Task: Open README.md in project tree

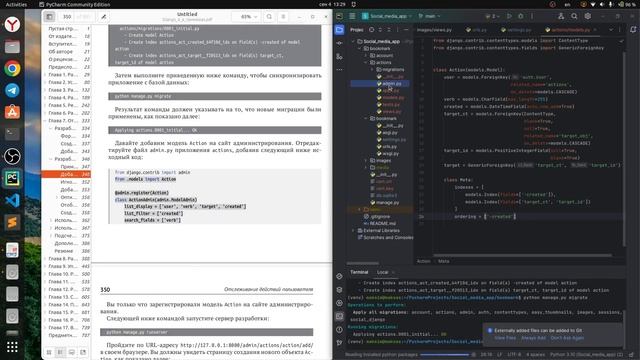Action: (380, 224)
